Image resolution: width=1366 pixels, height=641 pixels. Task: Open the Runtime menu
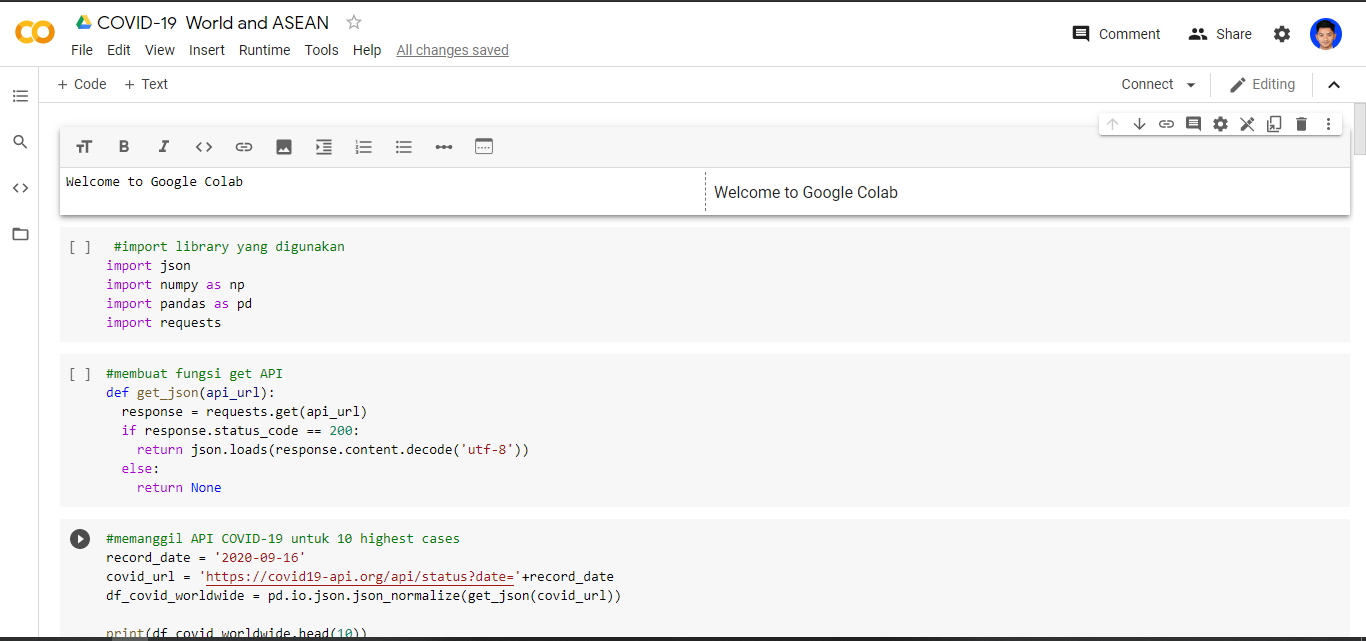264,50
